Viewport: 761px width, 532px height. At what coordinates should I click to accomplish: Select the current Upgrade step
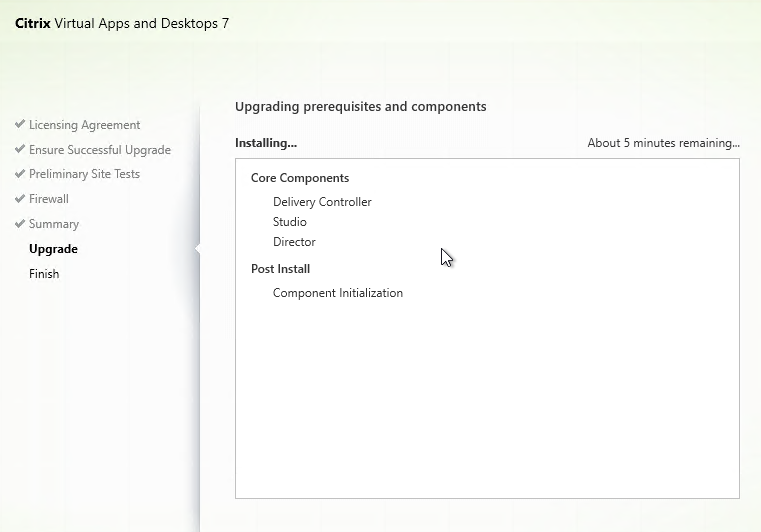click(x=53, y=249)
